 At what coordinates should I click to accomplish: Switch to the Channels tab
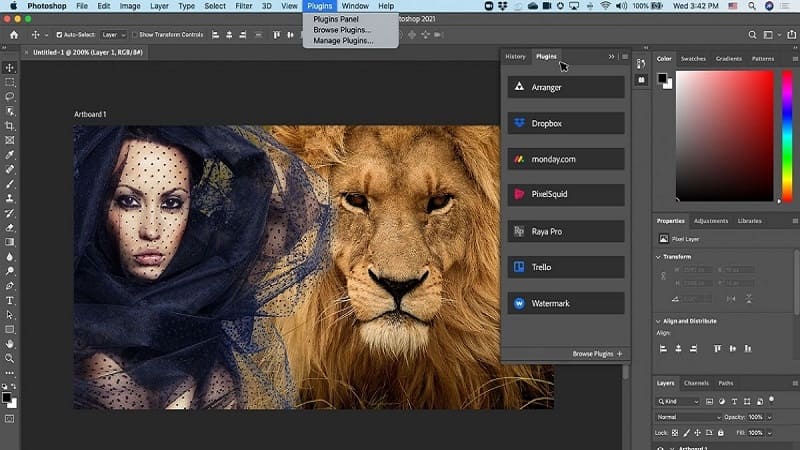click(696, 383)
